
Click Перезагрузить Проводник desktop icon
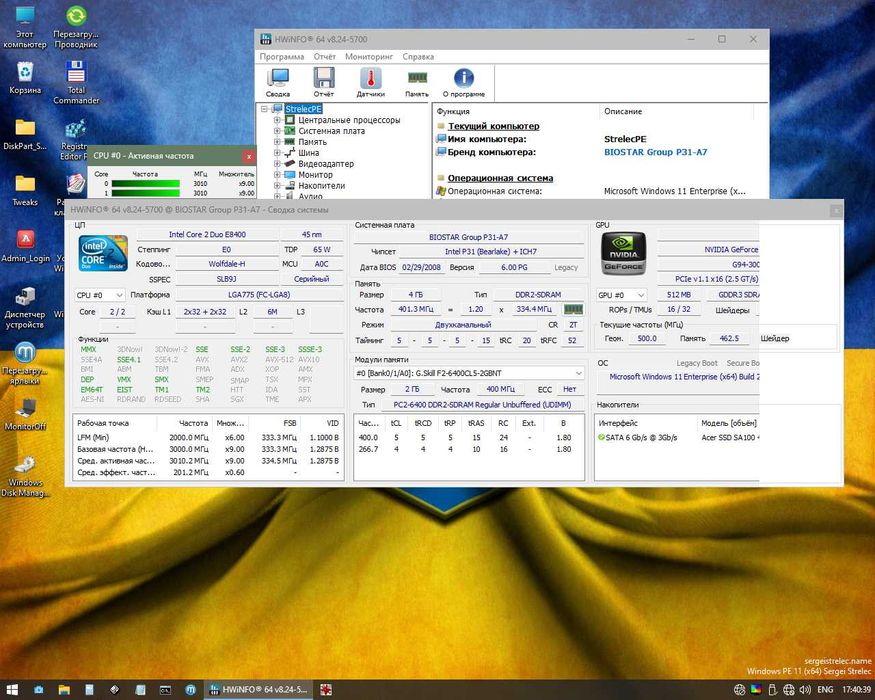coord(76,27)
